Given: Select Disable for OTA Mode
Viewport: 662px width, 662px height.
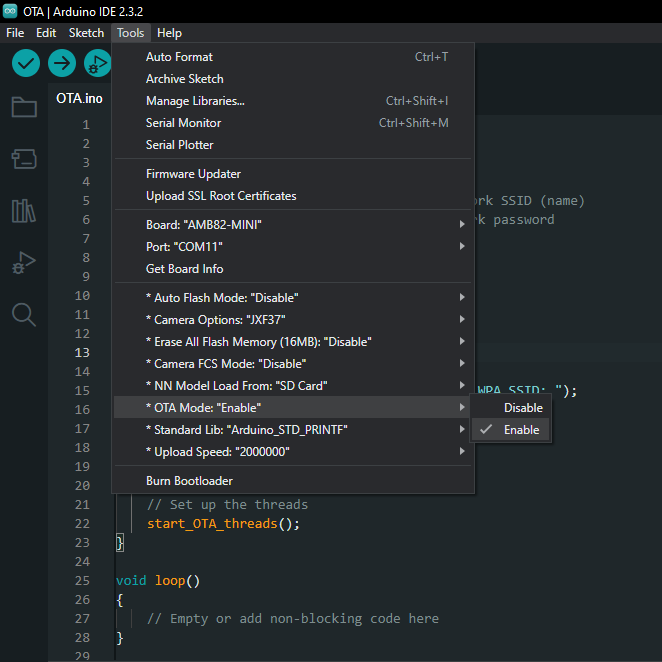Looking at the screenshot, I should [x=523, y=408].
